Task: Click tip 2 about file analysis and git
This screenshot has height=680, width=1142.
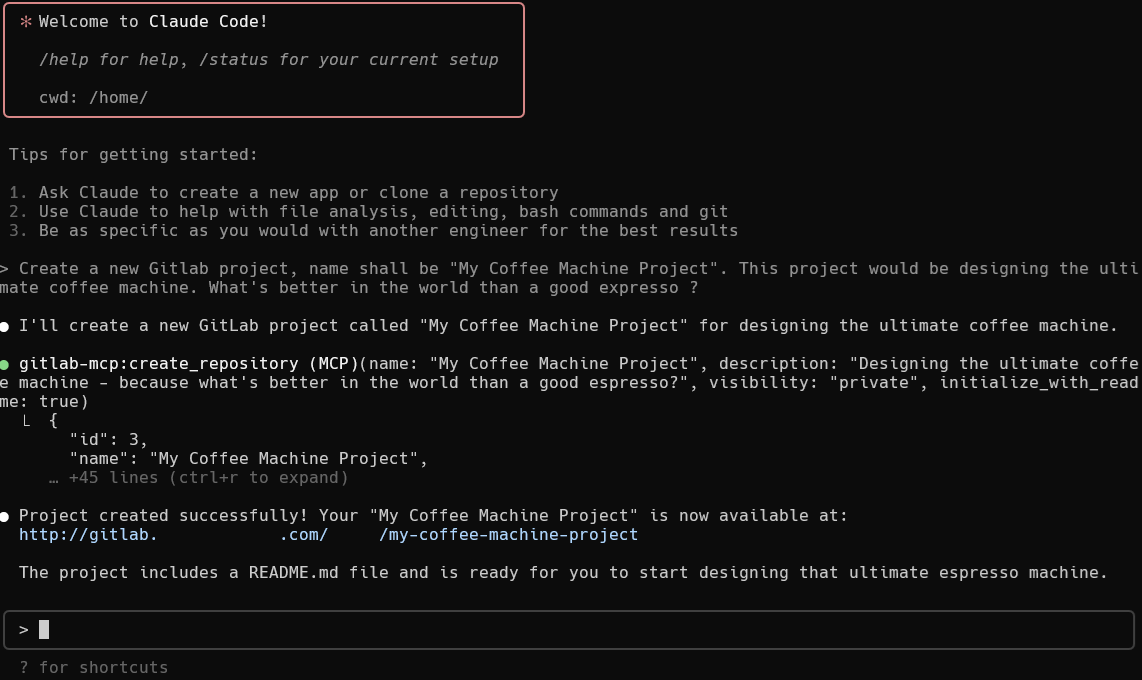Action: 369,211
